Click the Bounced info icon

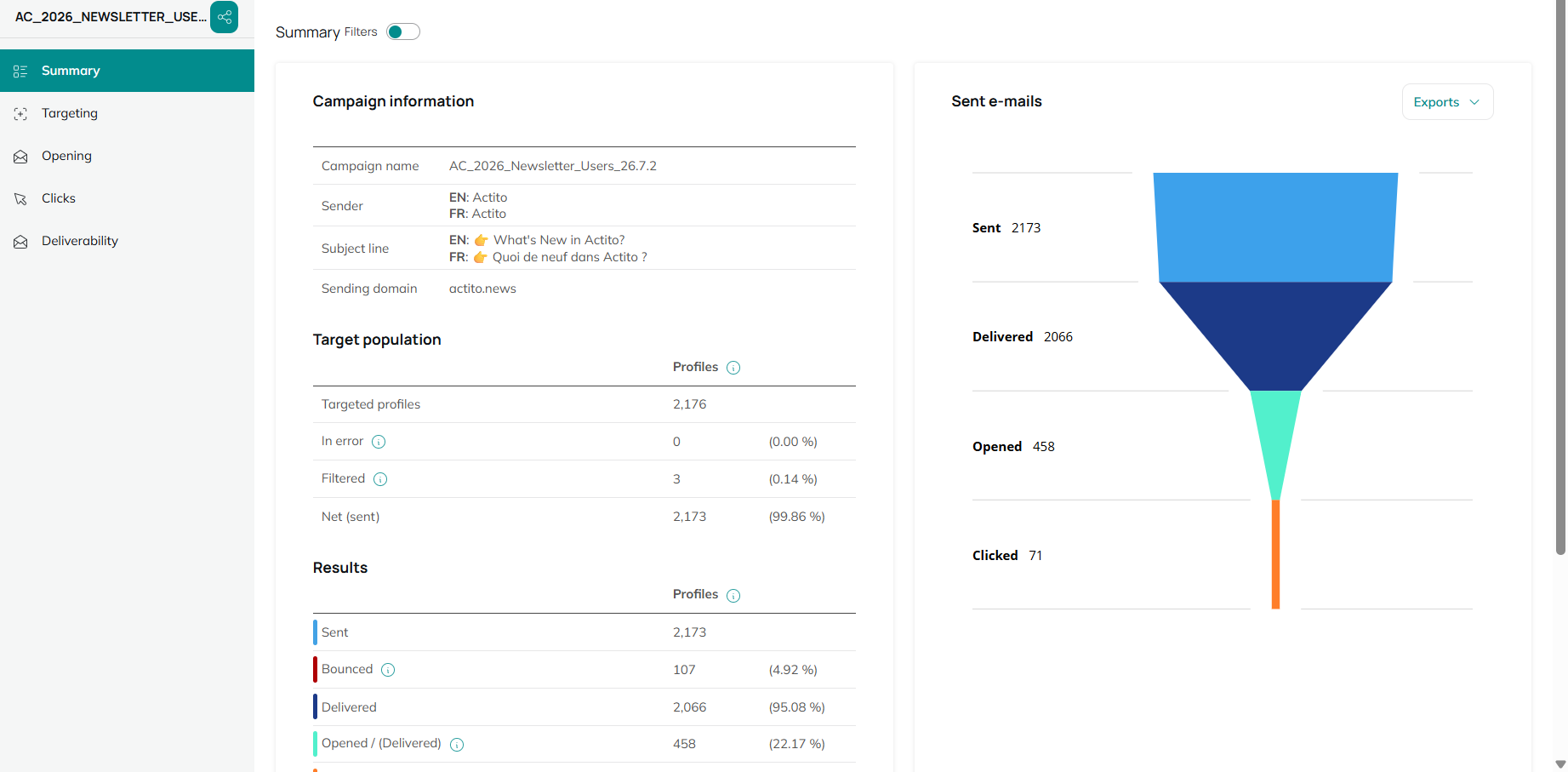(388, 670)
